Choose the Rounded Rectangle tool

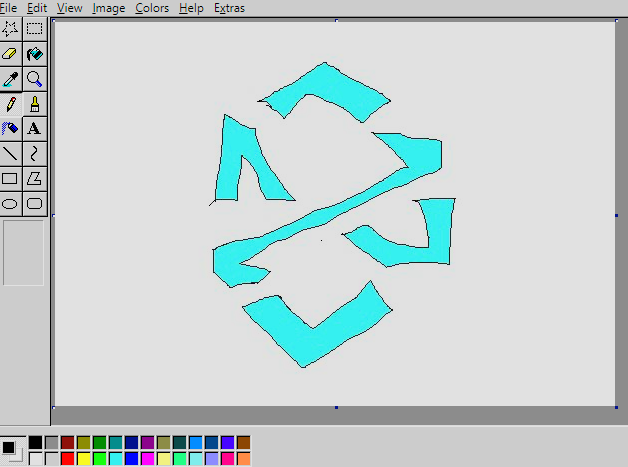(x=34, y=204)
